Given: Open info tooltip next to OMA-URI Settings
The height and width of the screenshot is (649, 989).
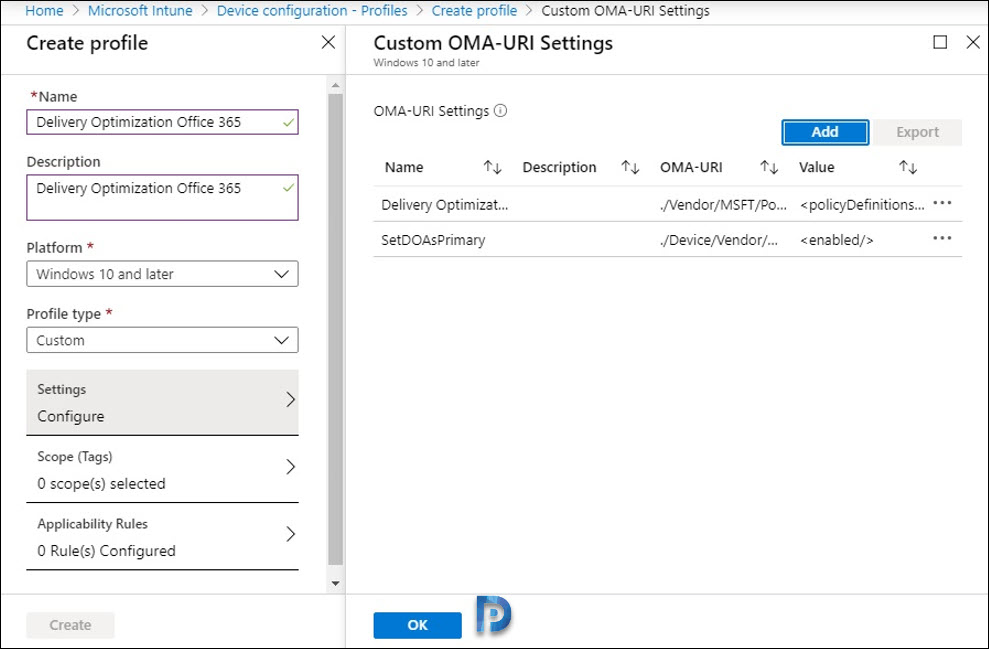Looking at the screenshot, I should [500, 111].
